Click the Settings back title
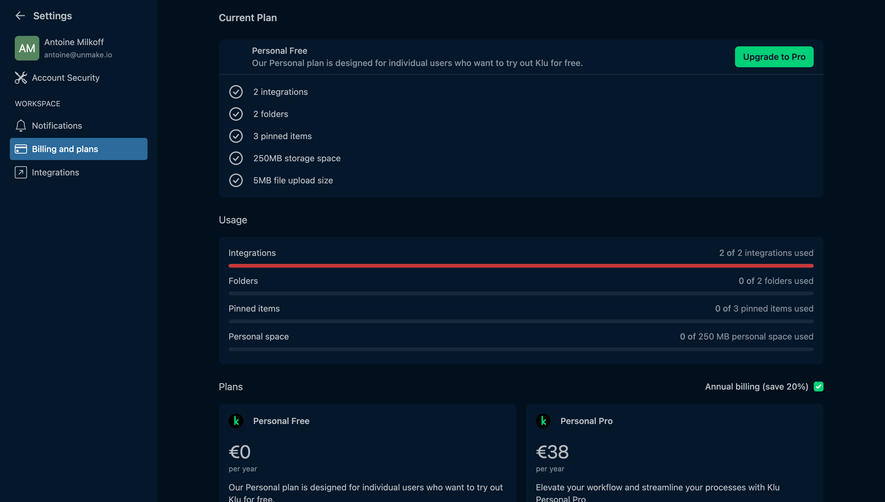 [x=52, y=16]
